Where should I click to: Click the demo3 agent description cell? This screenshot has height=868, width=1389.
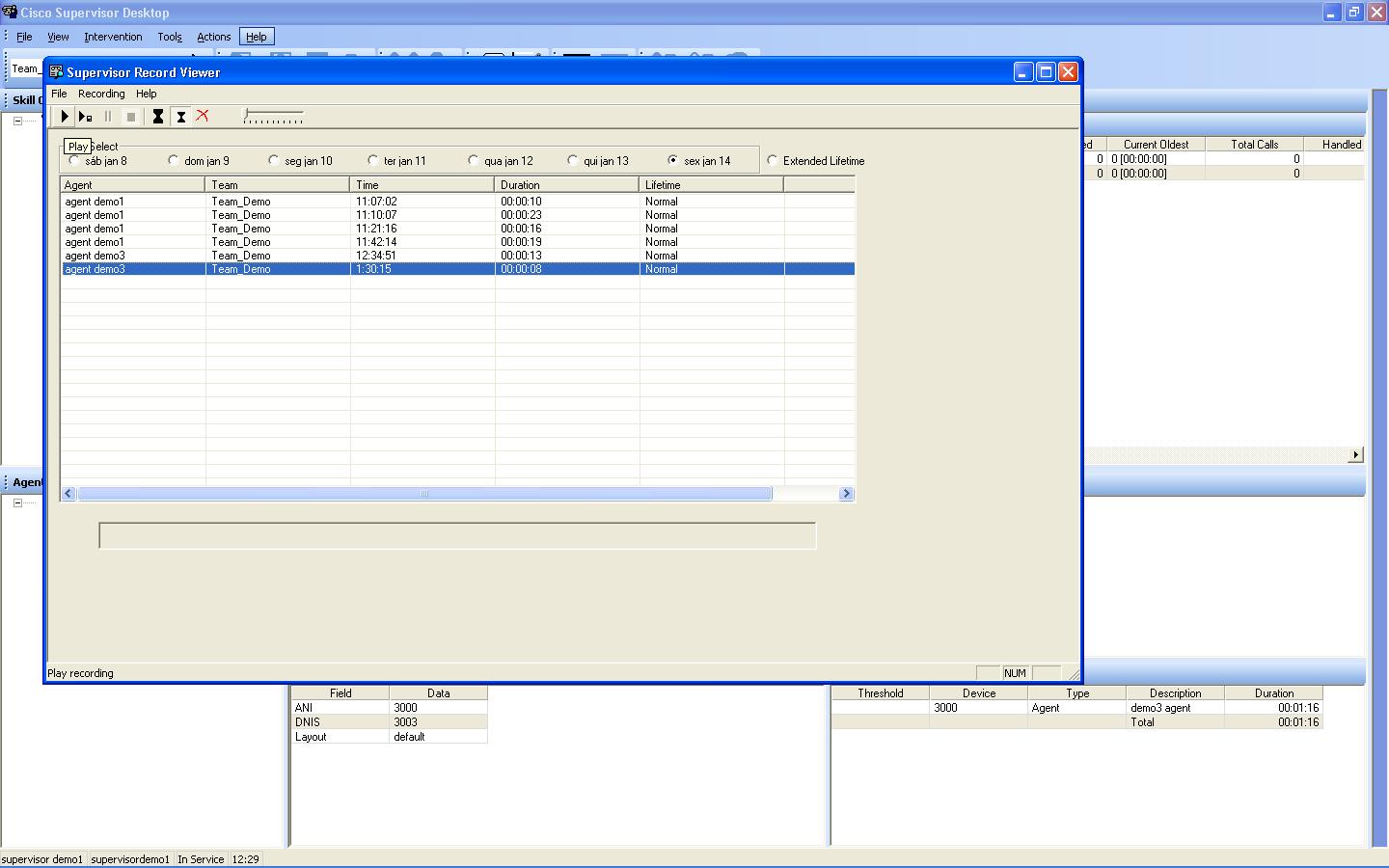[x=1175, y=707]
